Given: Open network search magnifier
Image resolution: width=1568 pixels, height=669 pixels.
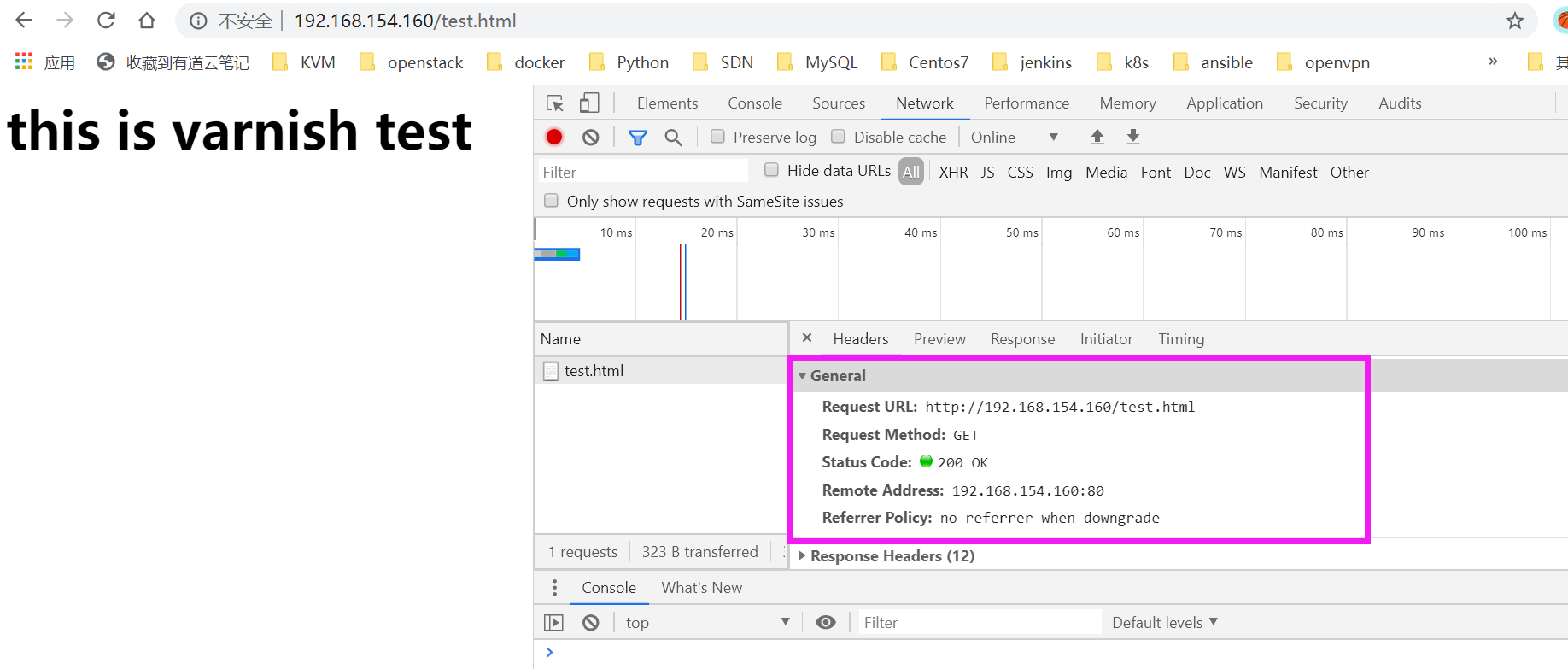Looking at the screenshot, I should click(674, 137).
